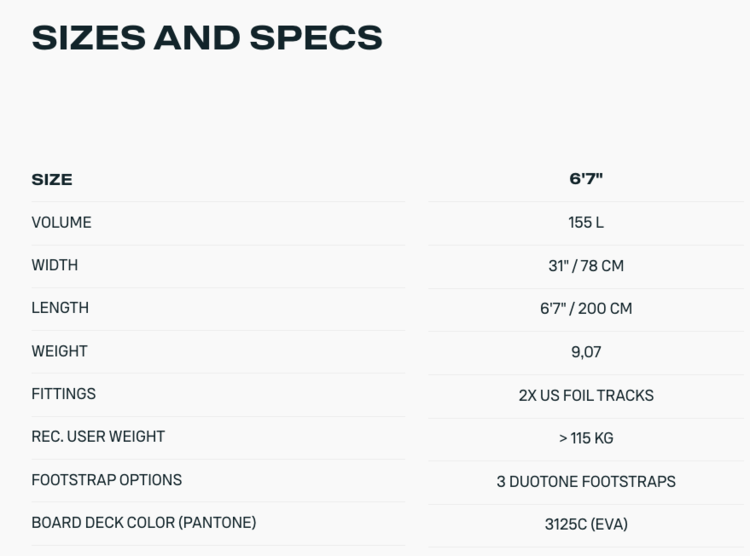Select the 6'7" / 200 CM length value

(x=586, y=308)
